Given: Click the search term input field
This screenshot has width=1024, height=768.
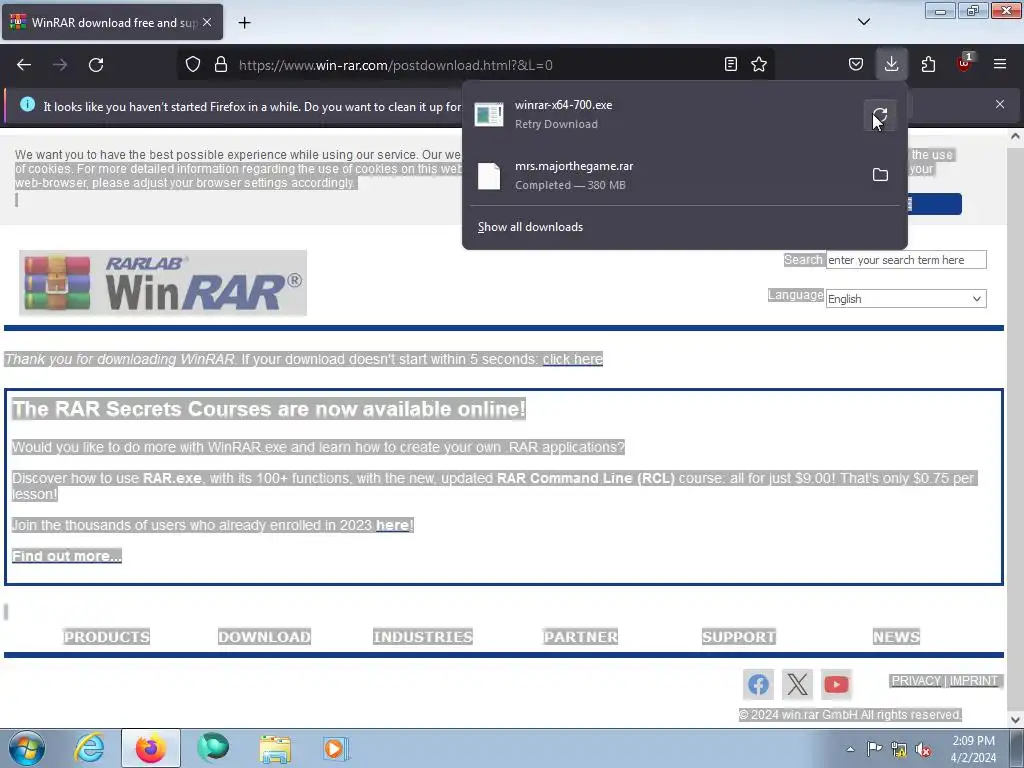Looking at the screenshot, I should tap(906, 260).
